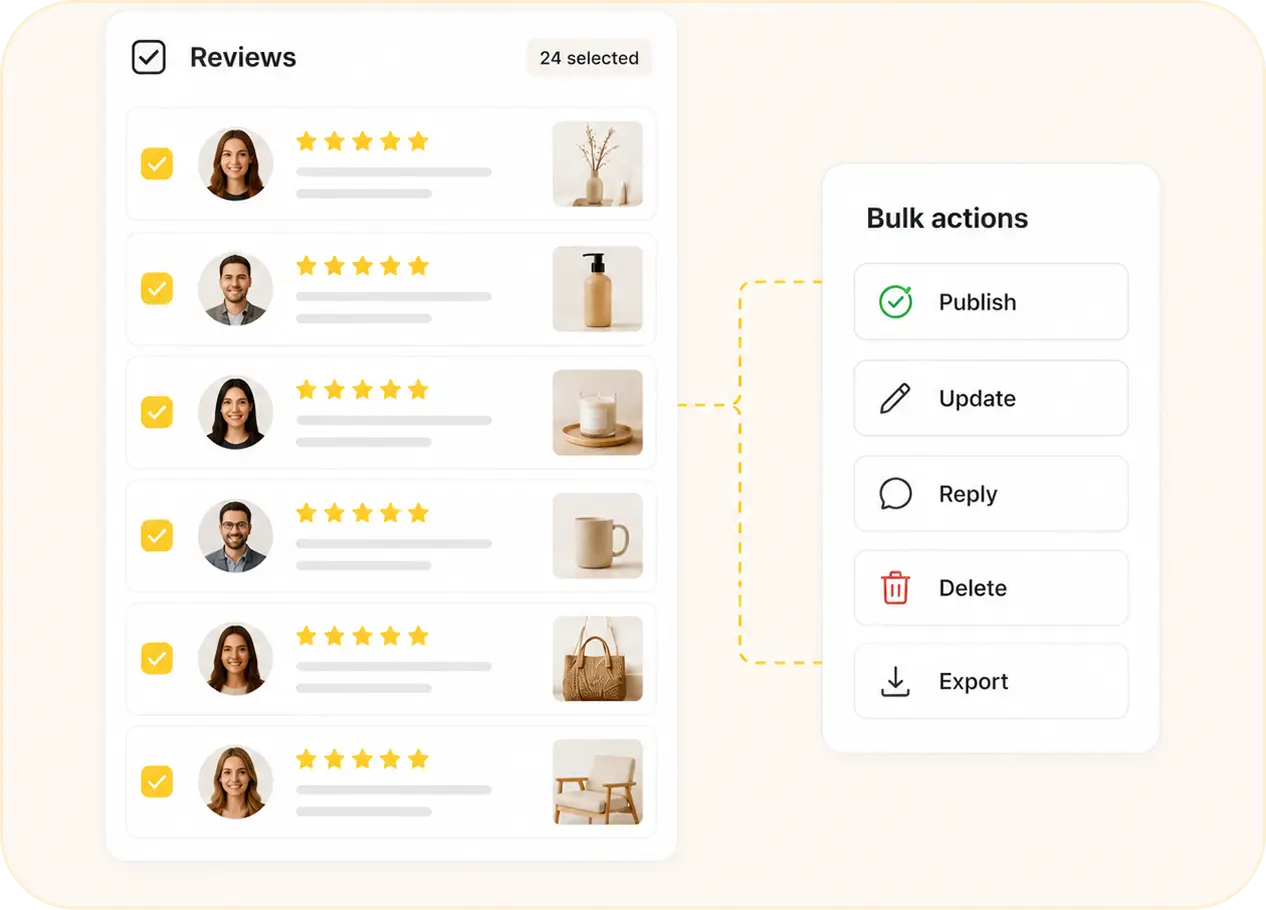Open the woven bag product photo
Image resolution: width=1266 pixels, height=910 pixels.
pyautogui.click(x=598, y=659)
